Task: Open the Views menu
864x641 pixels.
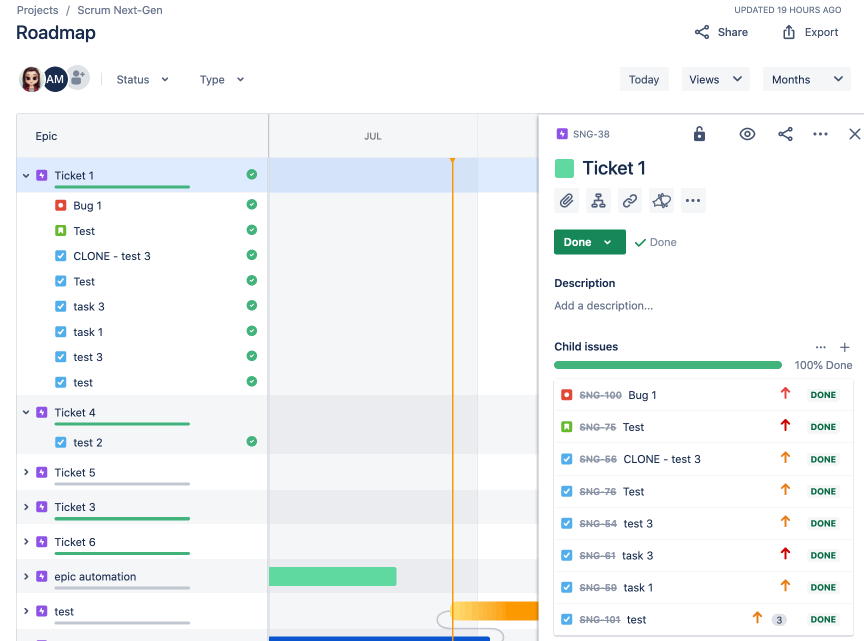Action: [x=715, y=79]
